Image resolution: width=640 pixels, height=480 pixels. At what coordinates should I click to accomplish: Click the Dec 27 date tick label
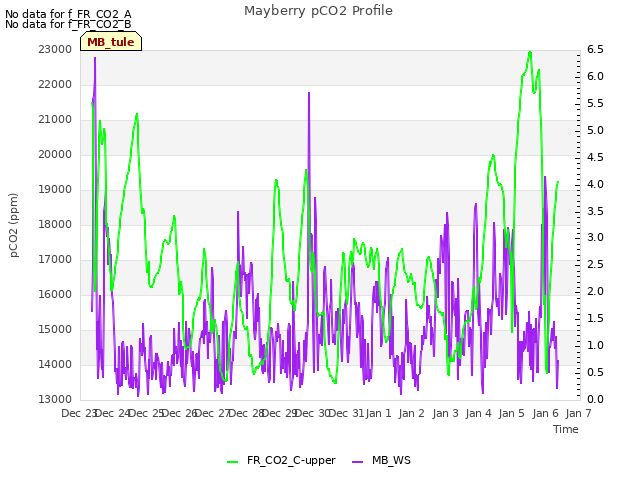coord(213,413)
